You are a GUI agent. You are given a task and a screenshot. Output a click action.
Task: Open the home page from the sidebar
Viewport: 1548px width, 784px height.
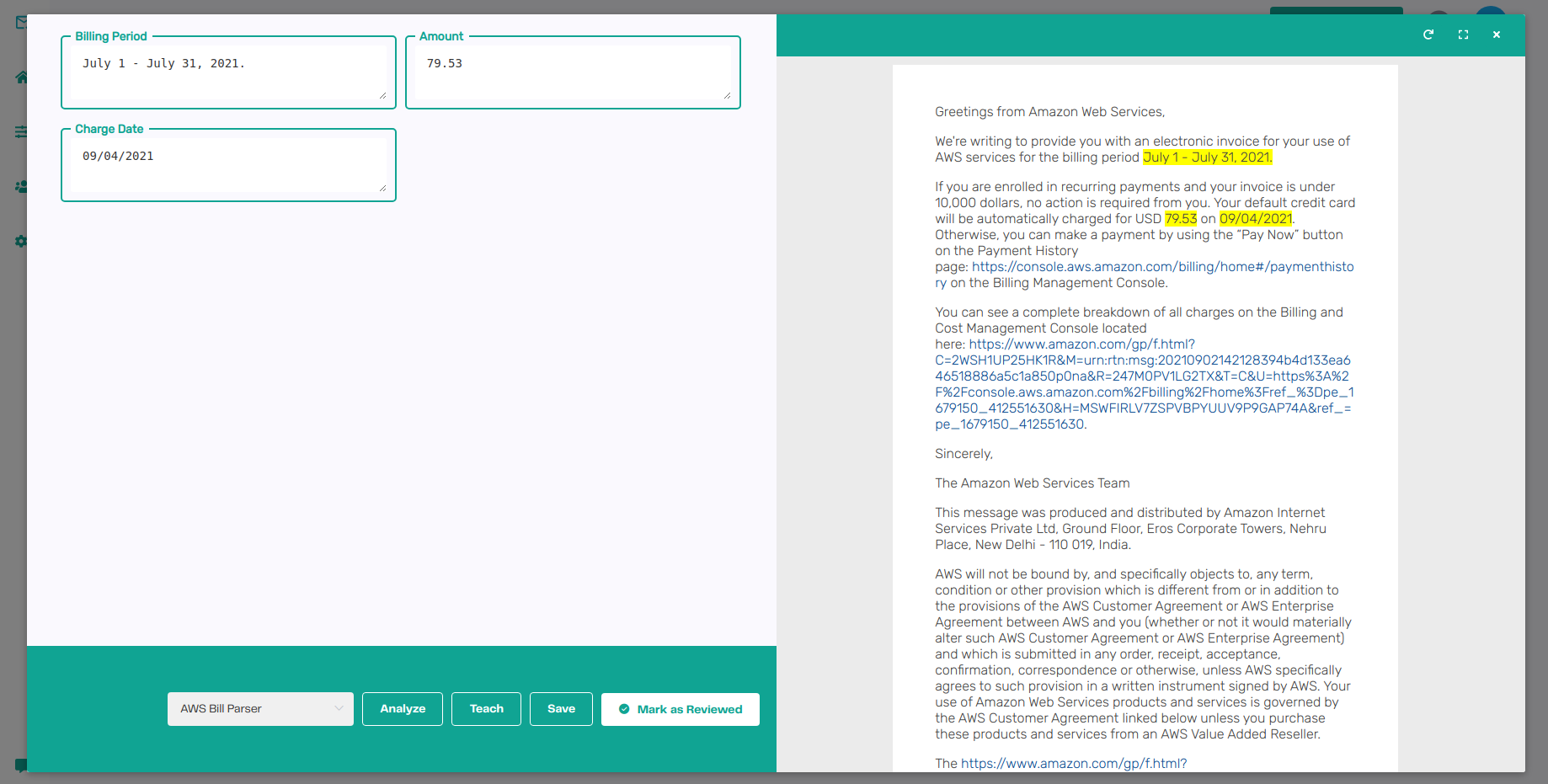click(21, 77)
